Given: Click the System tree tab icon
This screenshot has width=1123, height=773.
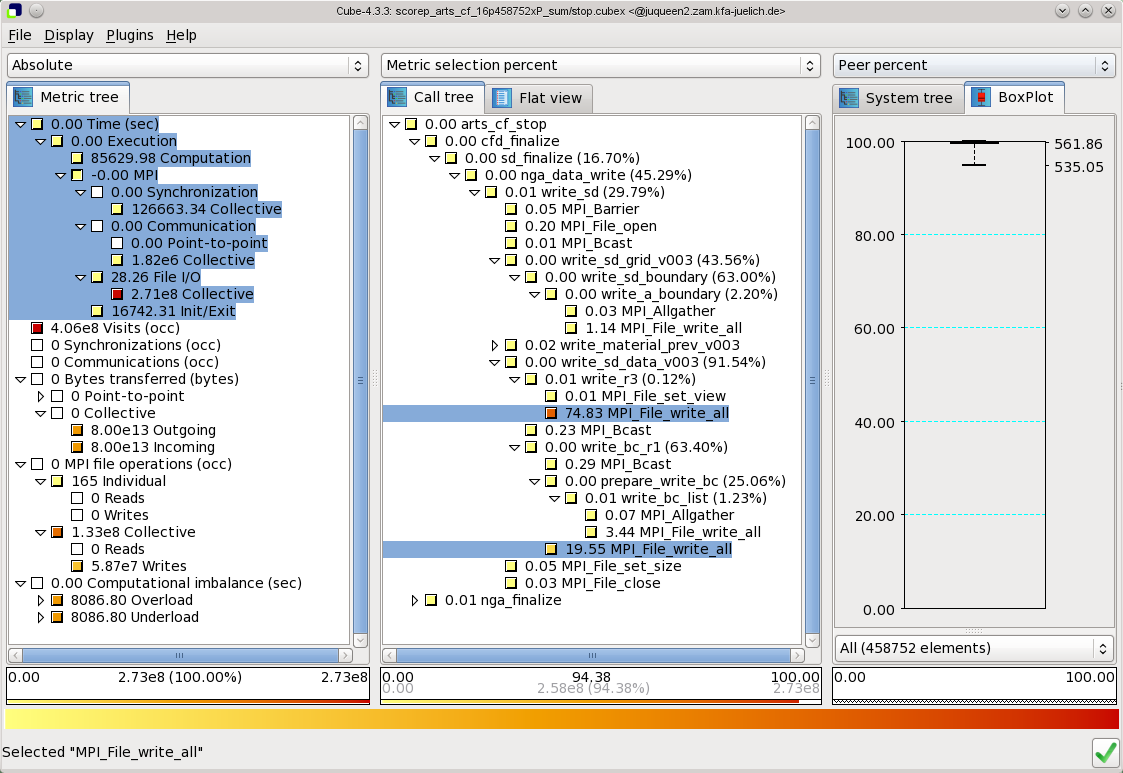Looking at the screenshot, I should pos(849,98).
